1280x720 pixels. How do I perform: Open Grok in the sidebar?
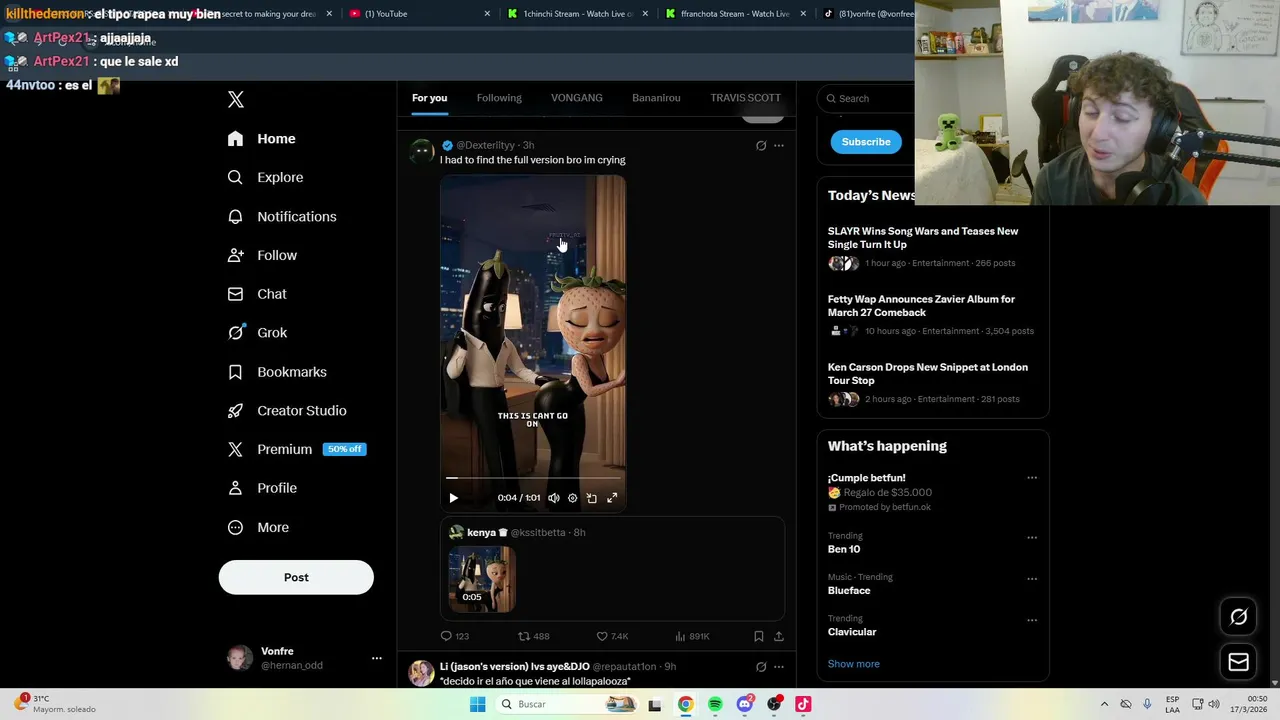[257, 333]
